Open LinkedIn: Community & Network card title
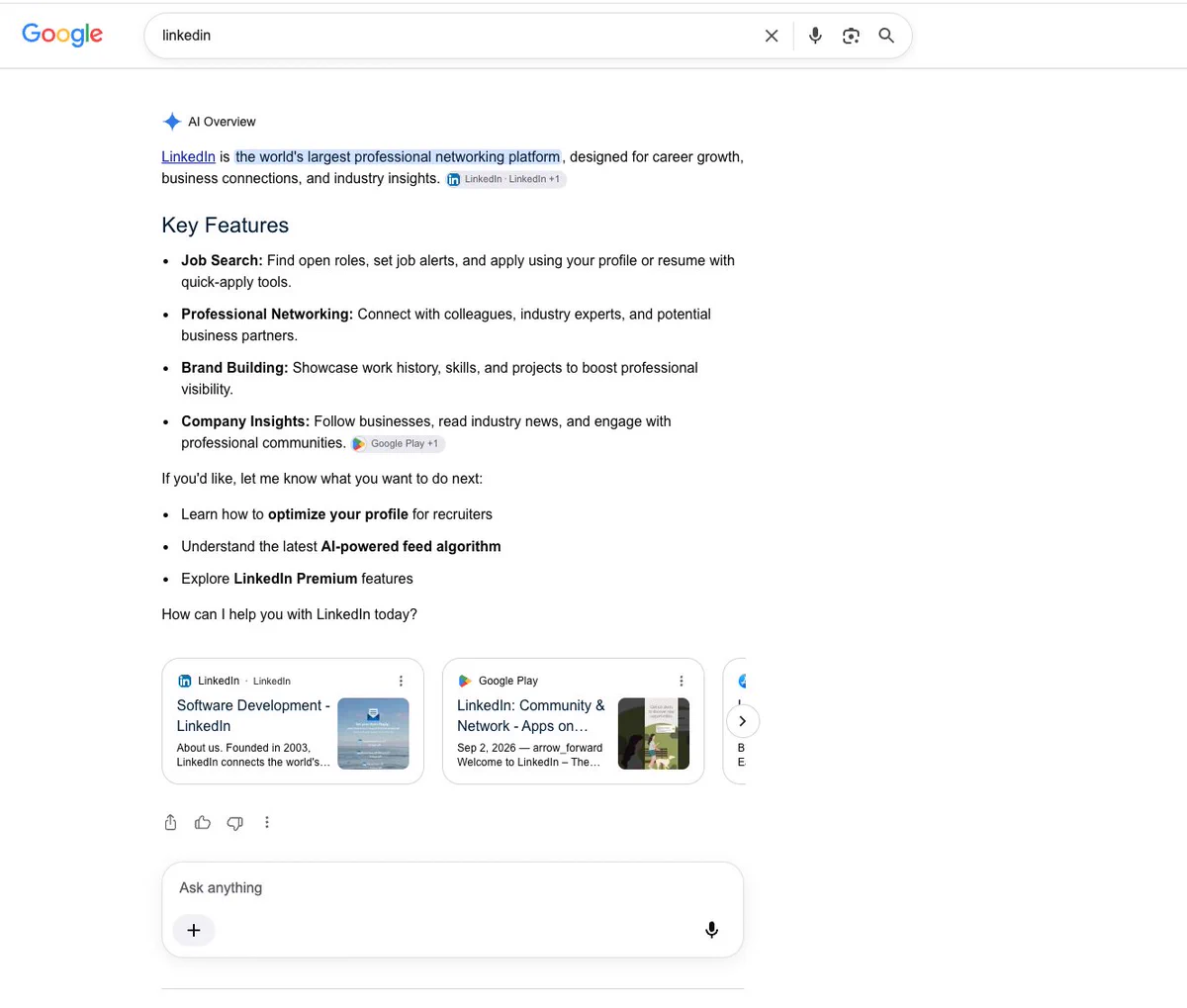The image size is (1187, 1008). point(531,715)
